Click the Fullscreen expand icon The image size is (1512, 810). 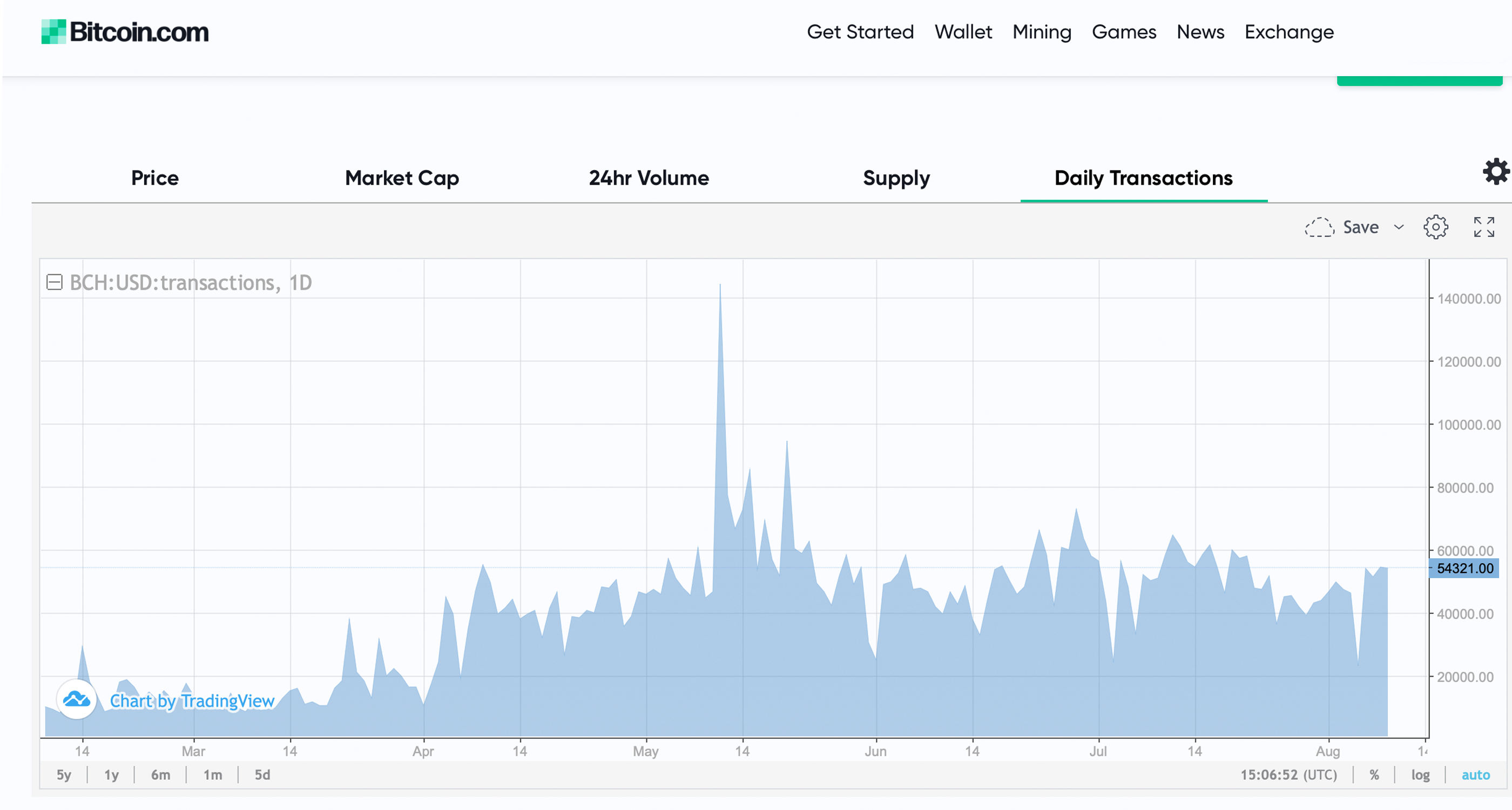coord(1484,227)
